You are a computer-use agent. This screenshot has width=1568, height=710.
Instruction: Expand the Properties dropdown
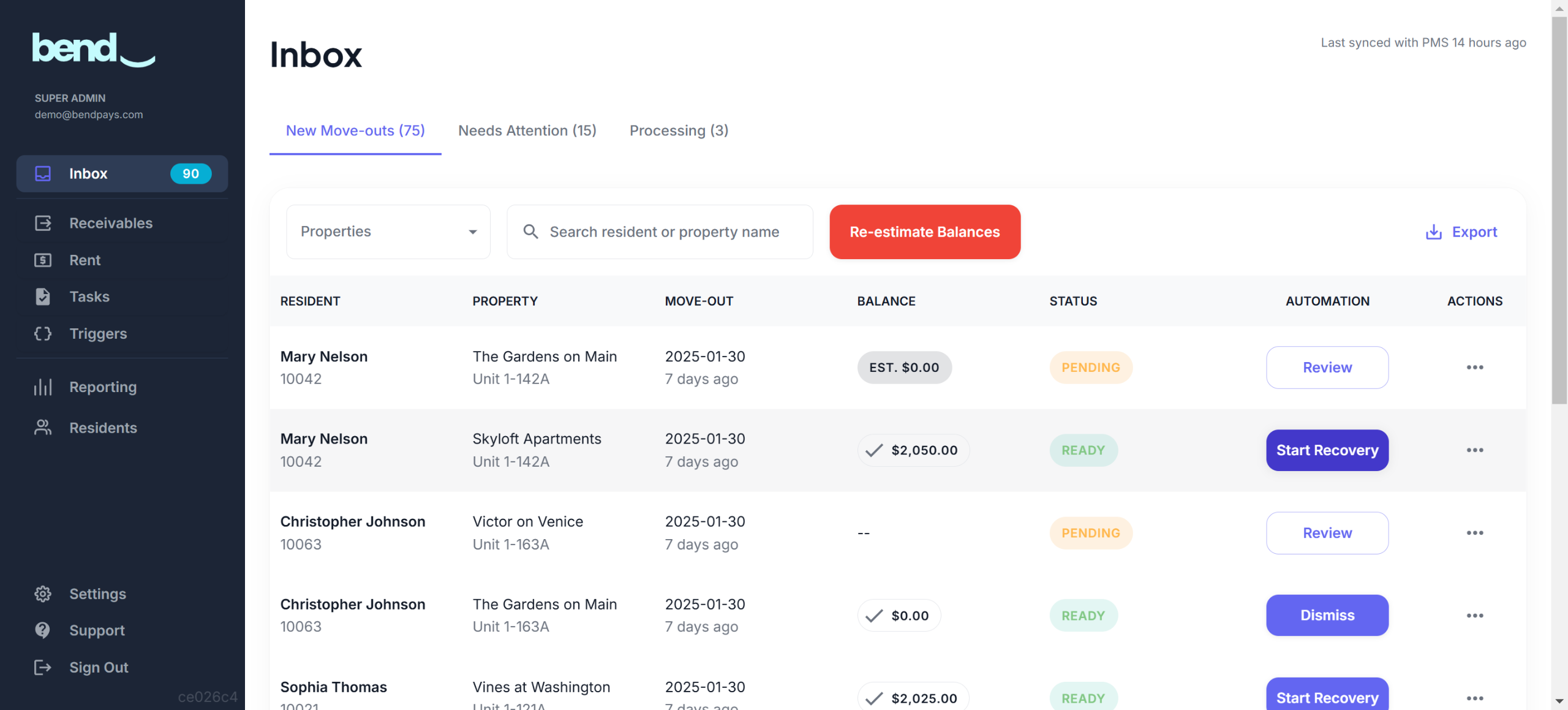[388, 232]
